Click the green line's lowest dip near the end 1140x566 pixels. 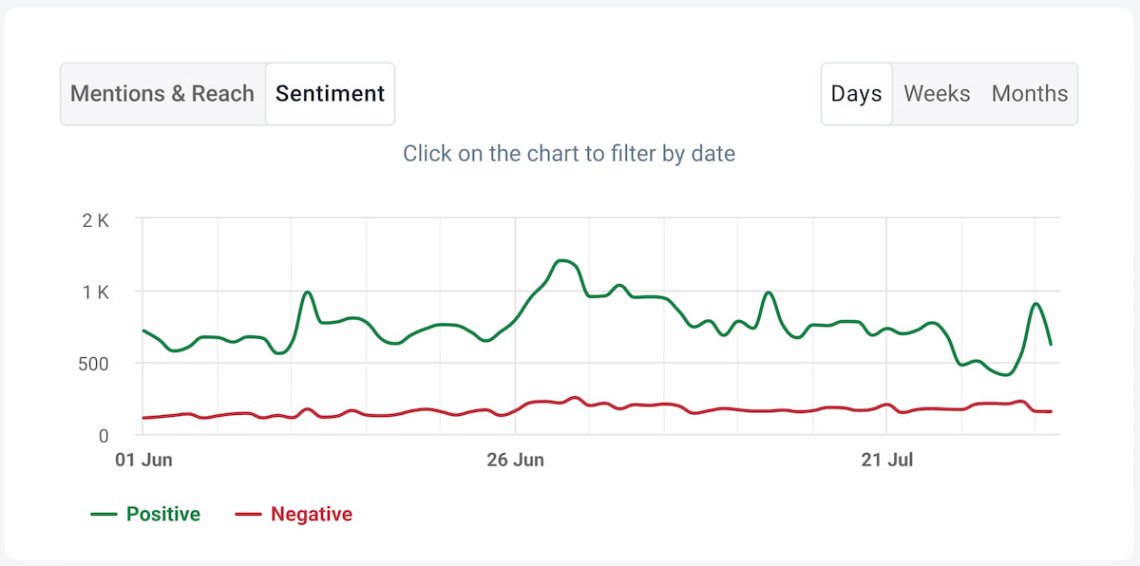click(1005, 374)
